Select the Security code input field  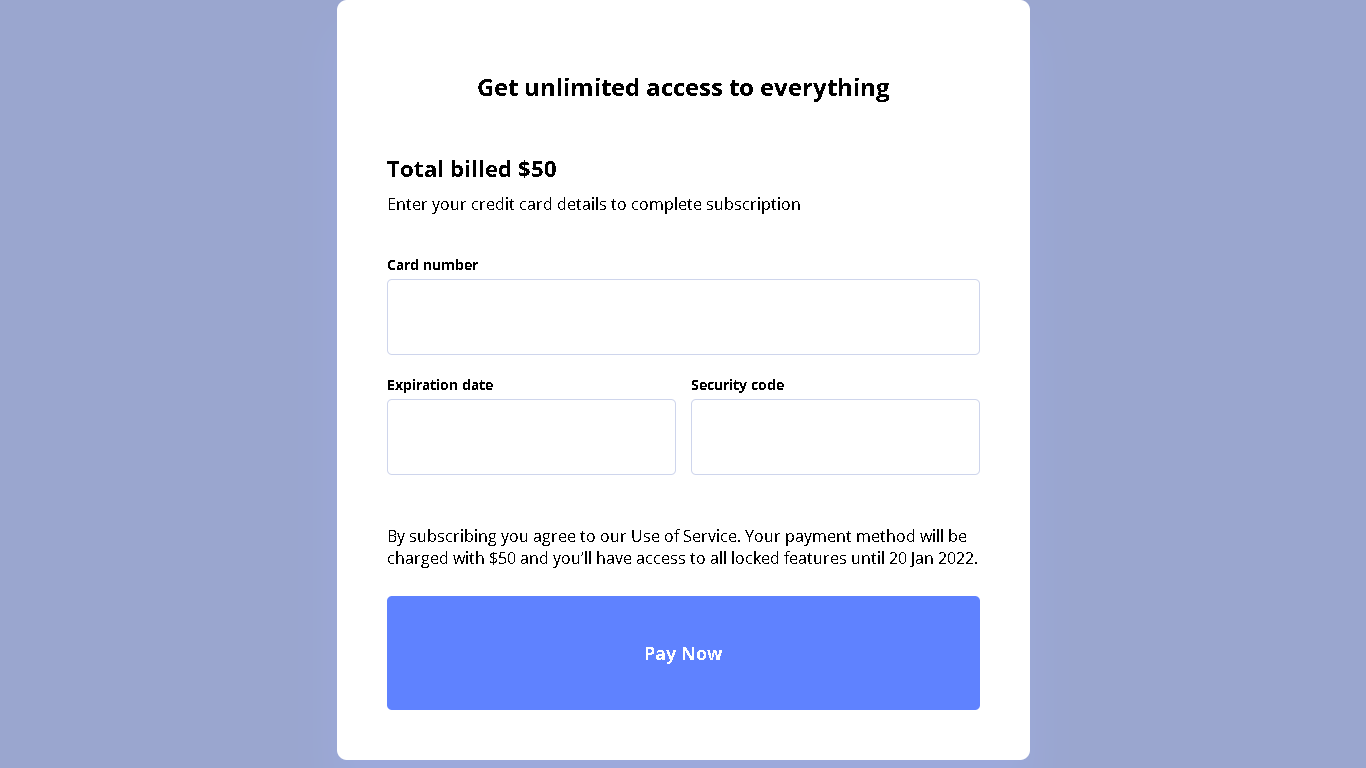pyautogui.click(x=835, y=437)
